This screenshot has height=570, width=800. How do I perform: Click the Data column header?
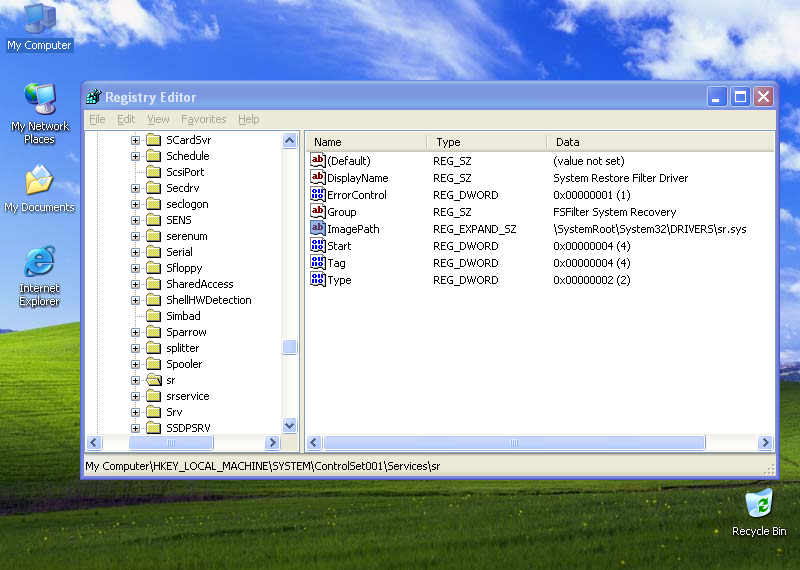pos(660,142)
